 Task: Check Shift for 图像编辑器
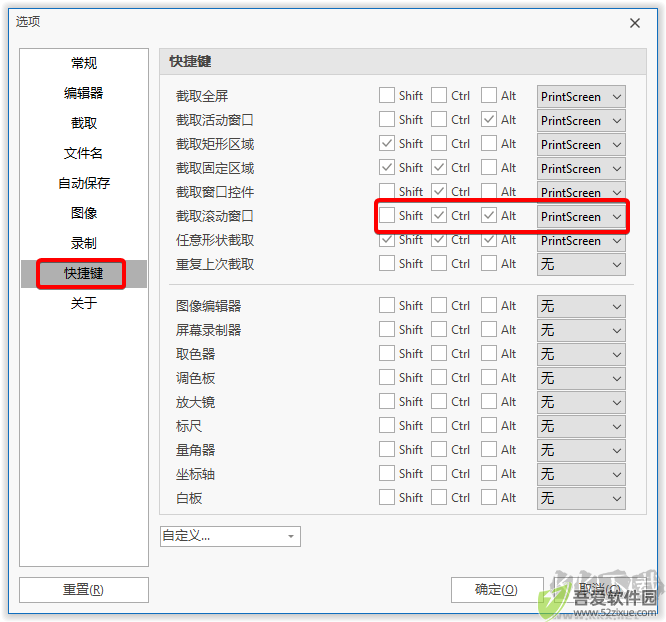point(387,305)
